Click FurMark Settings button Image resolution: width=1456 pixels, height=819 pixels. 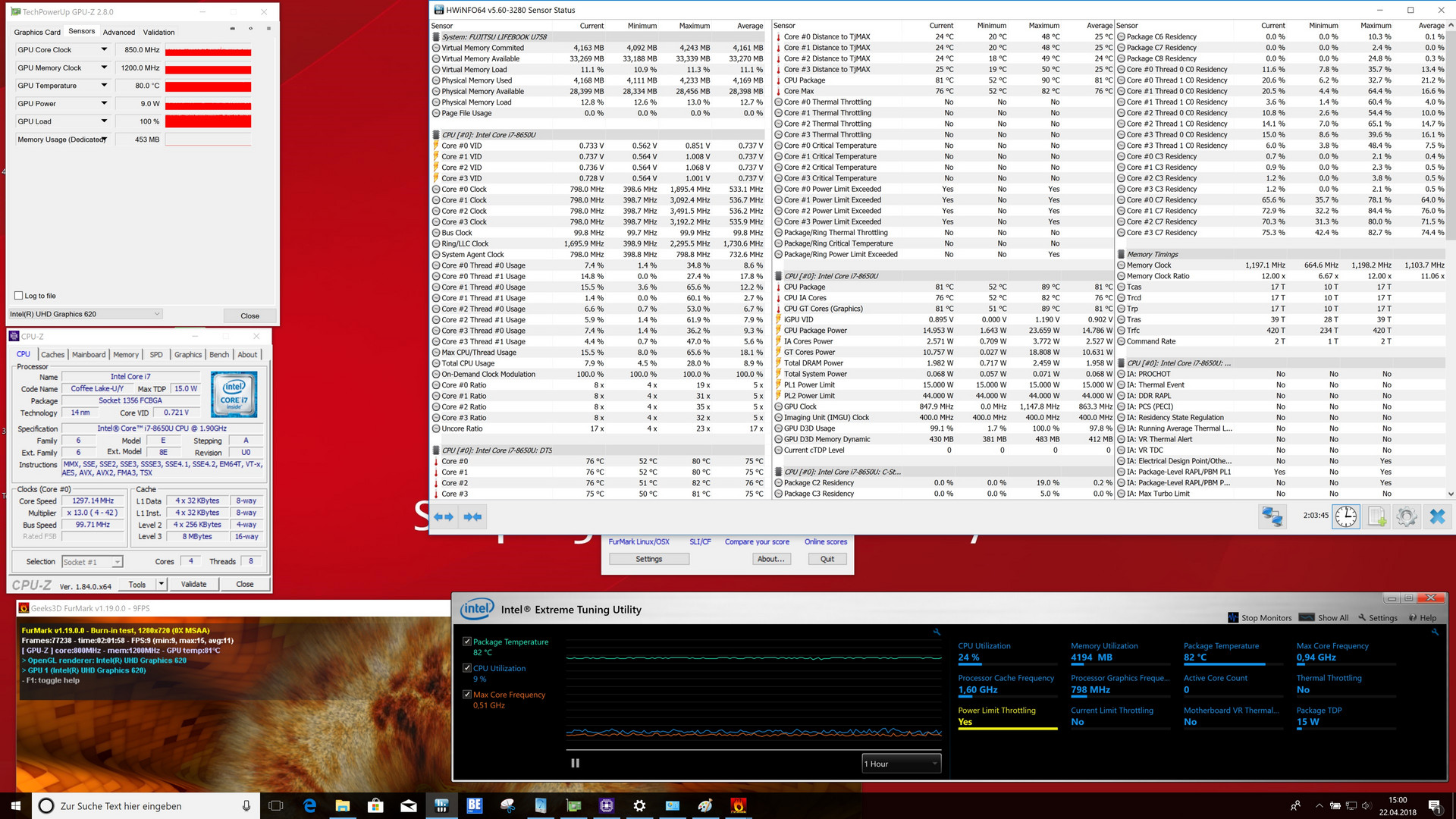[x=648, y=559]
